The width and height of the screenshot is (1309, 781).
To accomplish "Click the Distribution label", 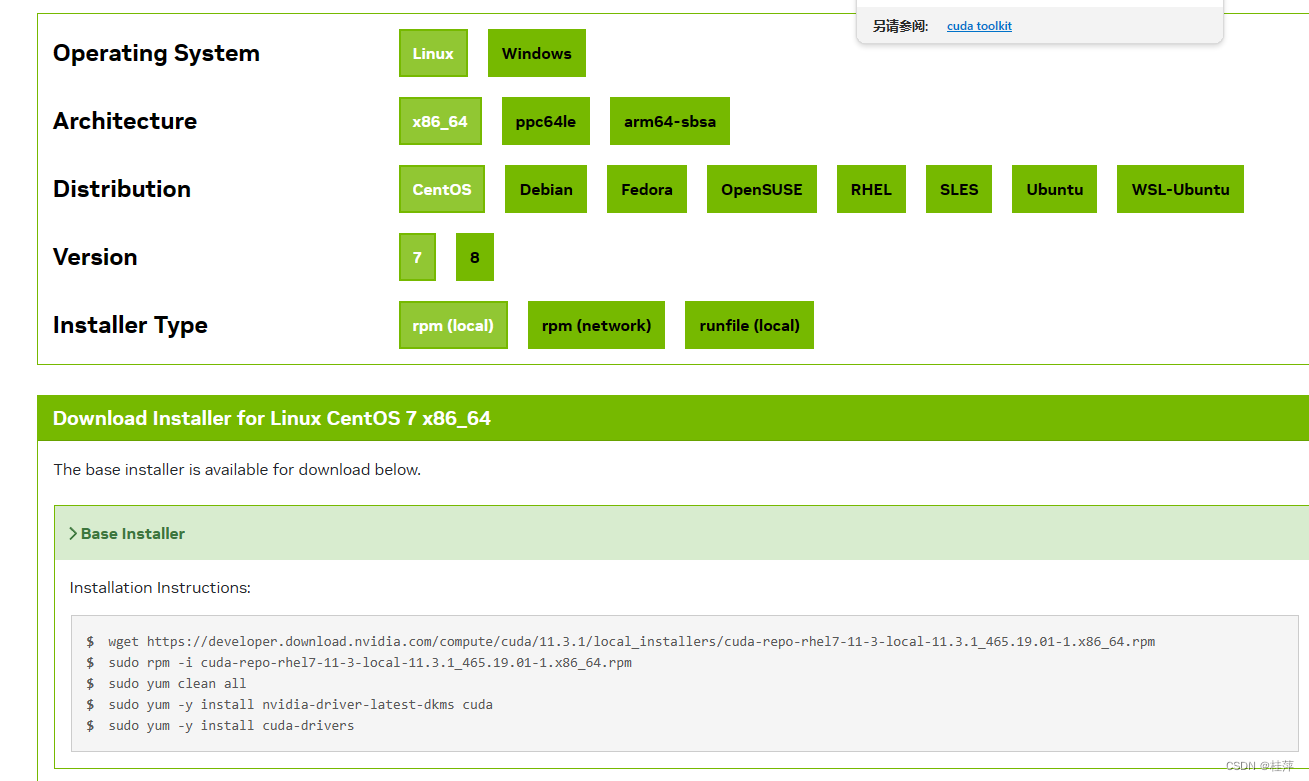I will (122, 189).
